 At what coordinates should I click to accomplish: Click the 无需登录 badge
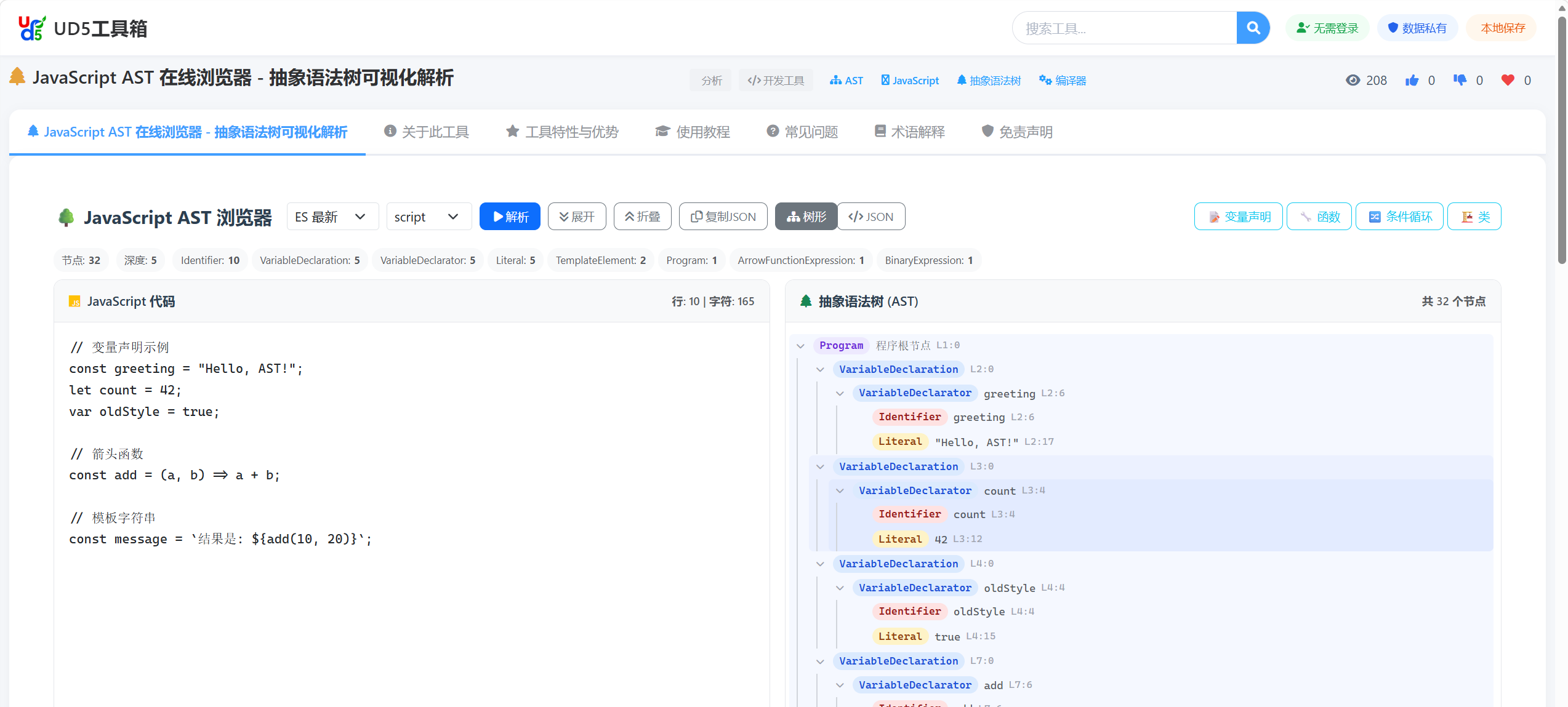pyautogui.click(x=1327, y=28)
